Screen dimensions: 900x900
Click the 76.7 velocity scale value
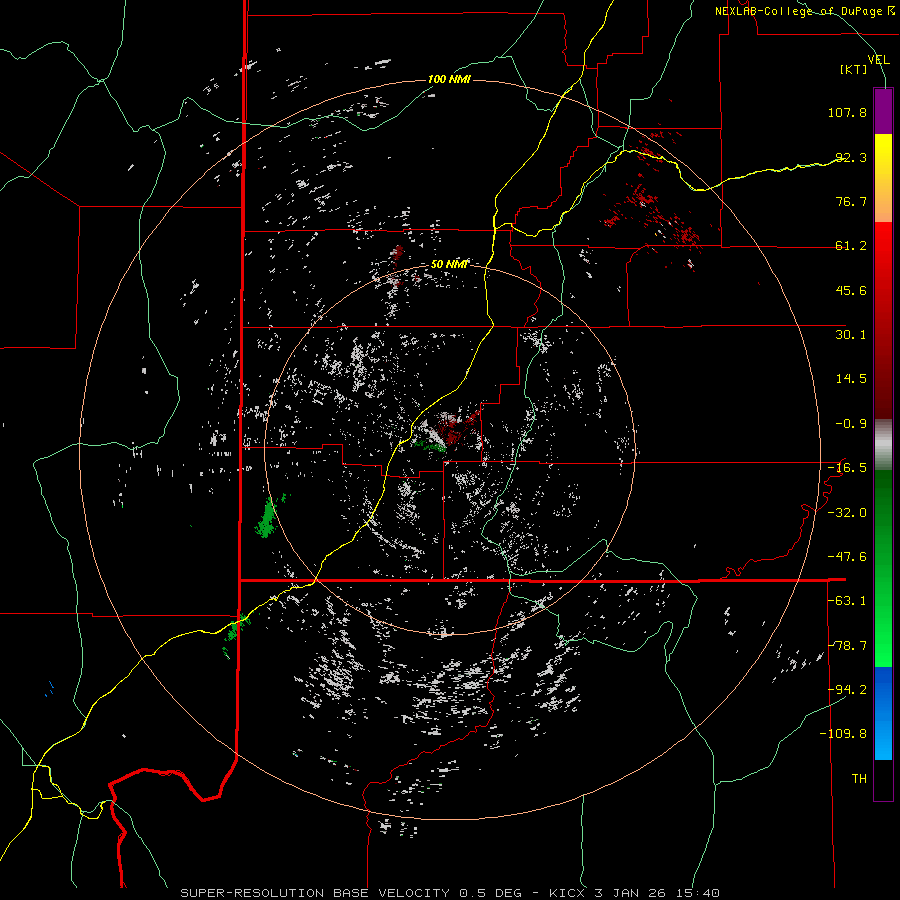pos(851,201)
